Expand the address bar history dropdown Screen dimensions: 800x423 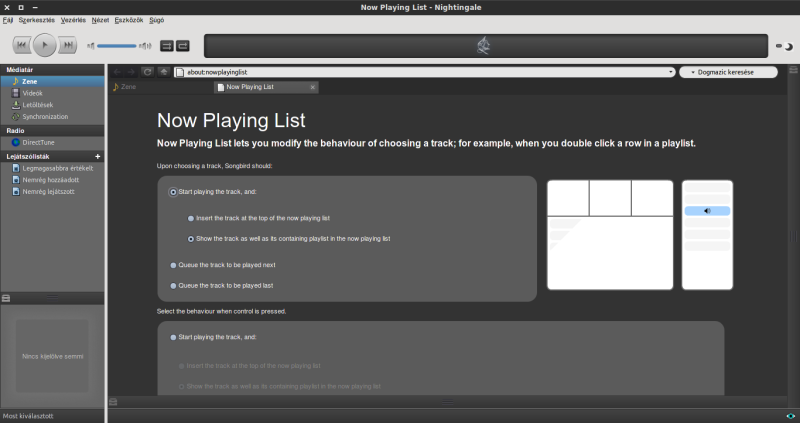(x=670, y=72)
